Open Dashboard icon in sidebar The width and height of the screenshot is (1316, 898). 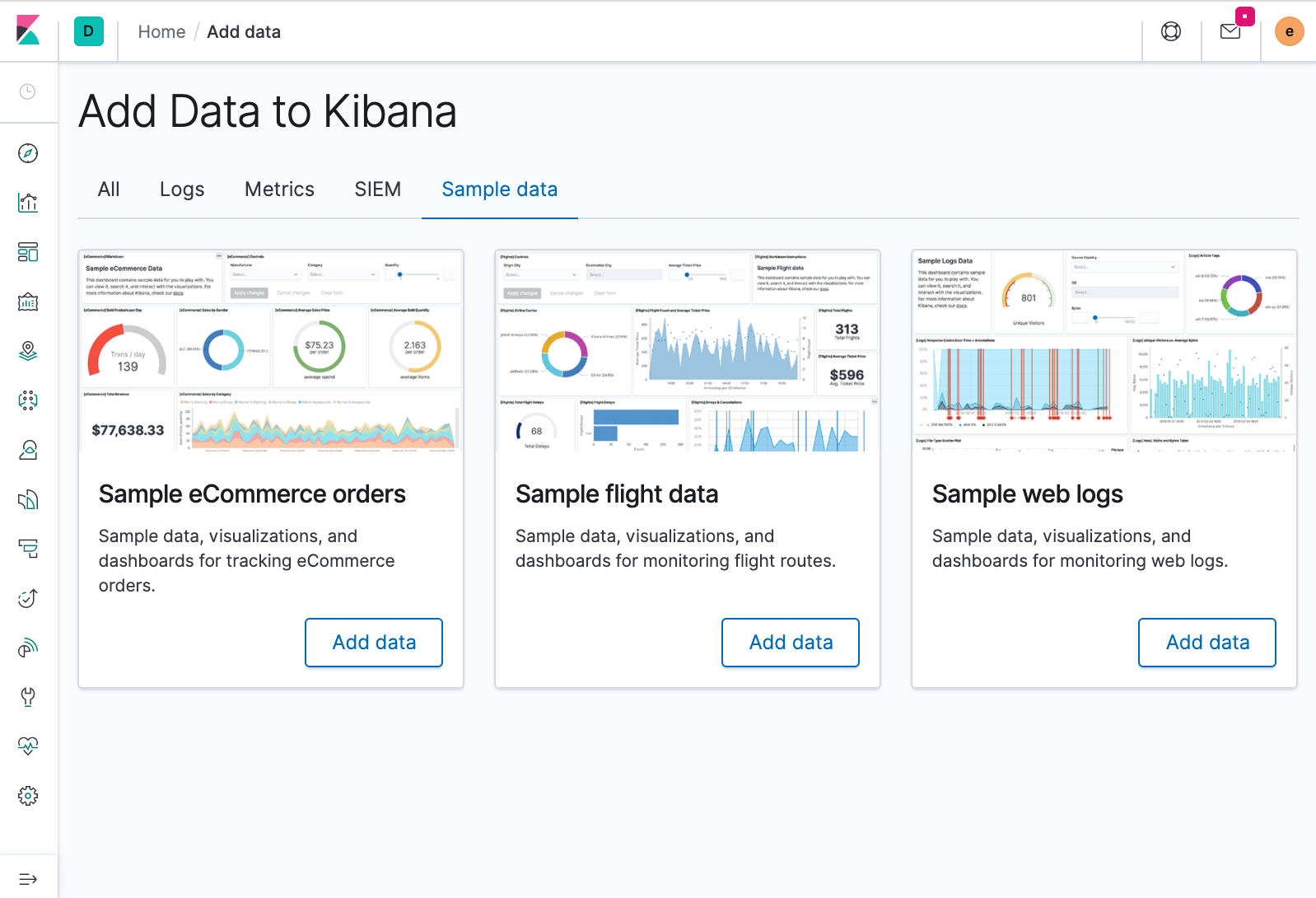coord(28,252)
